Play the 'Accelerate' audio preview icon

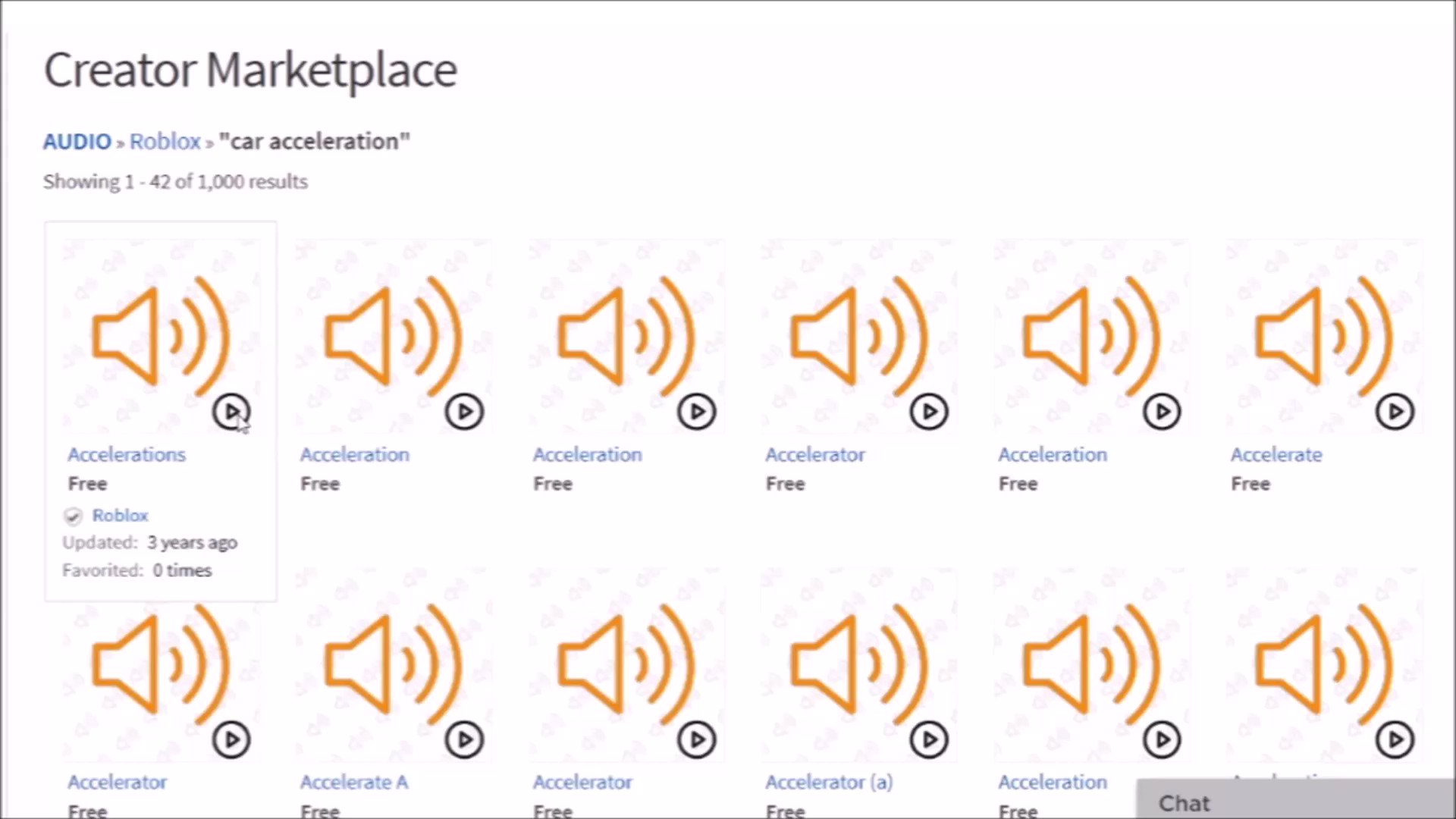click(x=1393, y=411)
